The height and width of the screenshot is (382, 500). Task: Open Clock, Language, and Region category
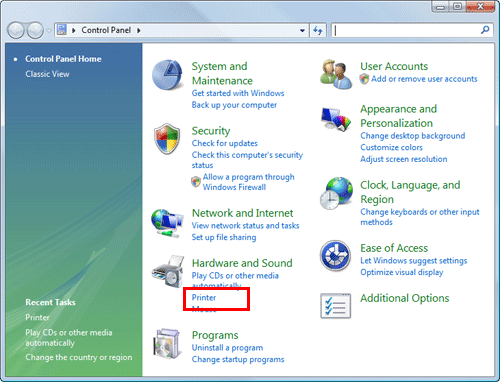coord(410,192)
